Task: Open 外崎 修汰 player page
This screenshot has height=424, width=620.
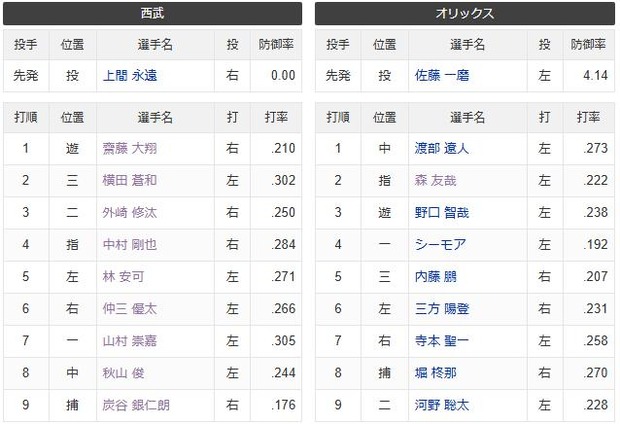Action: click(x=130, y=212)
